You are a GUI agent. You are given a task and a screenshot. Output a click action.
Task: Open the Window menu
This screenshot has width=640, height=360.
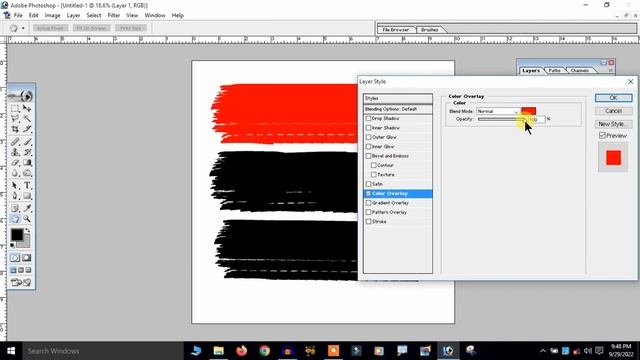coord(155,15)
